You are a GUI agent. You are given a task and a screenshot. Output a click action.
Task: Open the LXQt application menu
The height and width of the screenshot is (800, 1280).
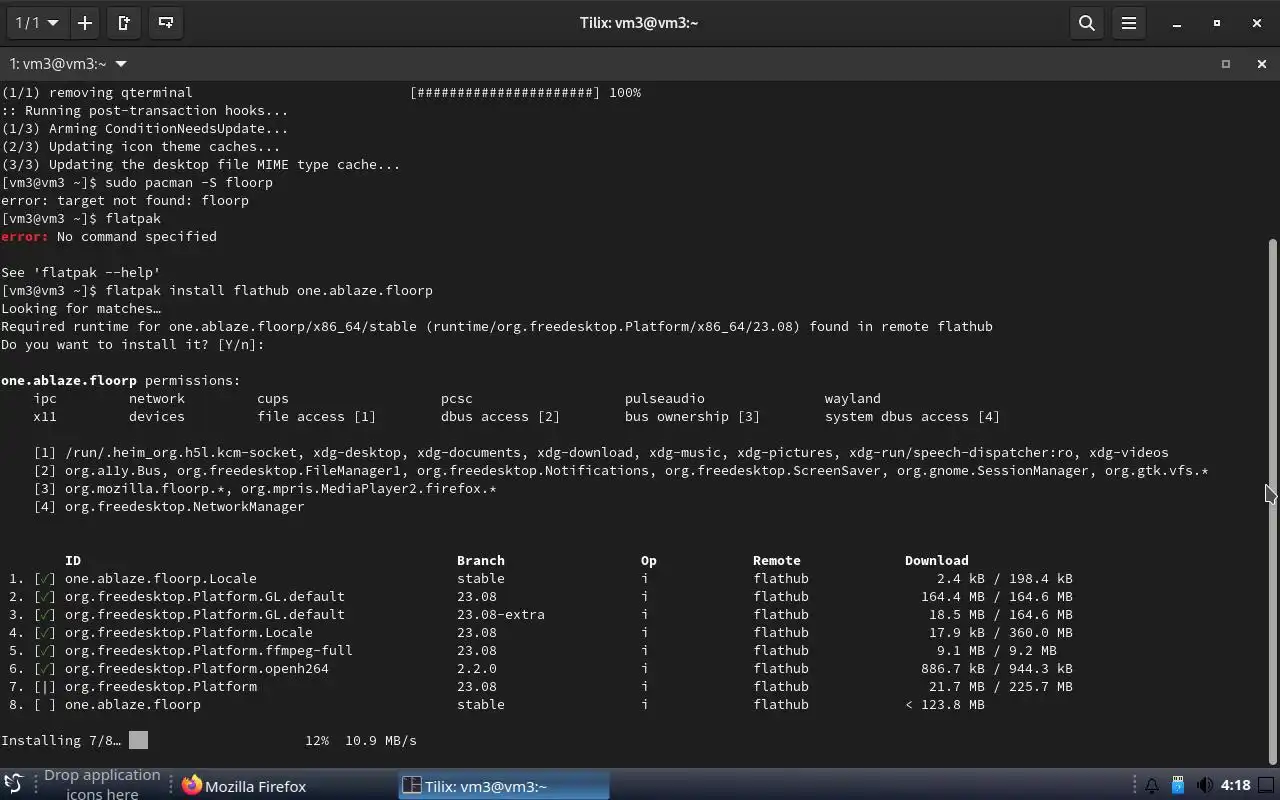pos(13,784)
